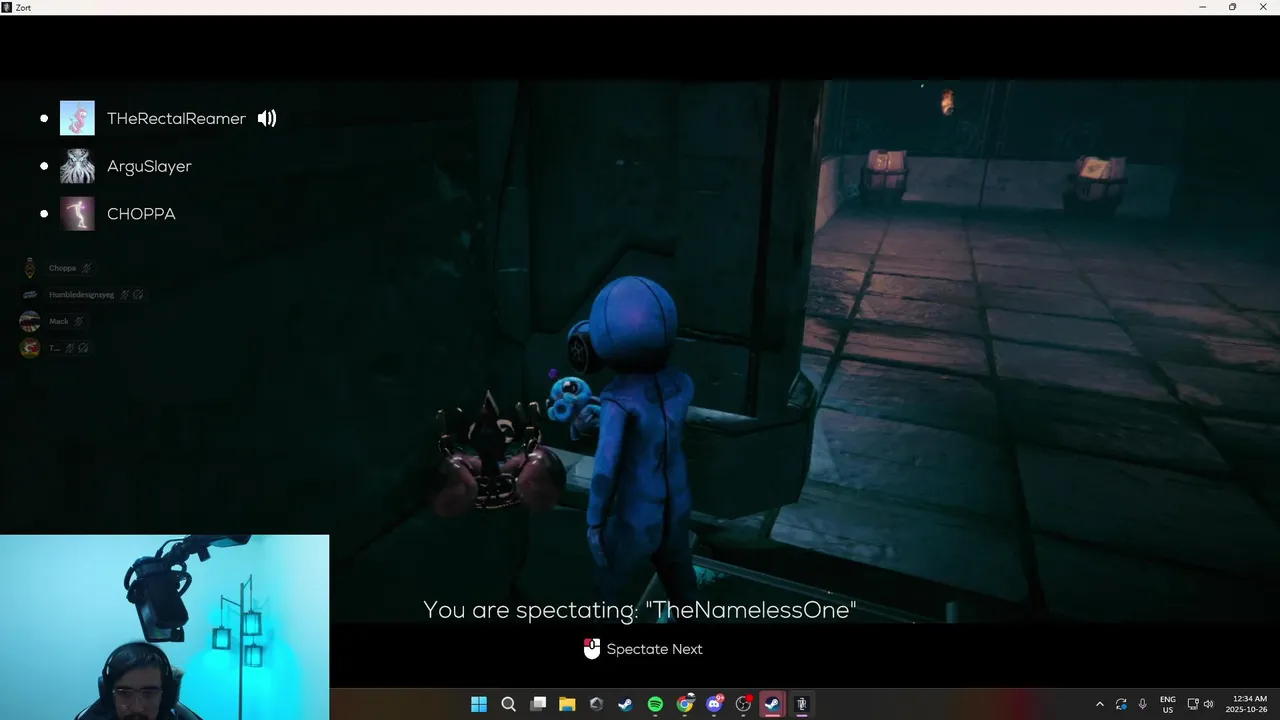Switch to the Zort taskbar icon
The height and width of the screenshot is (720, 1280).
point(801,704)
